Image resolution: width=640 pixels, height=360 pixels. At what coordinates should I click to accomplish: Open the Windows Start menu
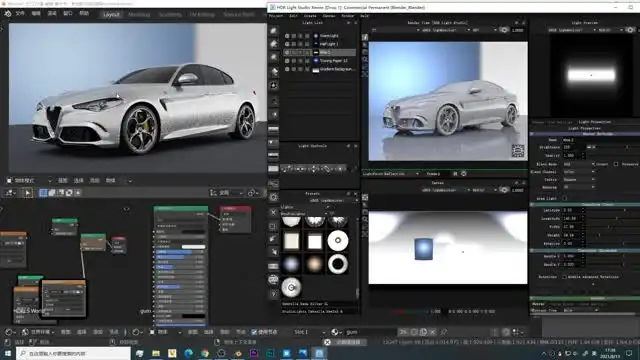pos(8,353)
